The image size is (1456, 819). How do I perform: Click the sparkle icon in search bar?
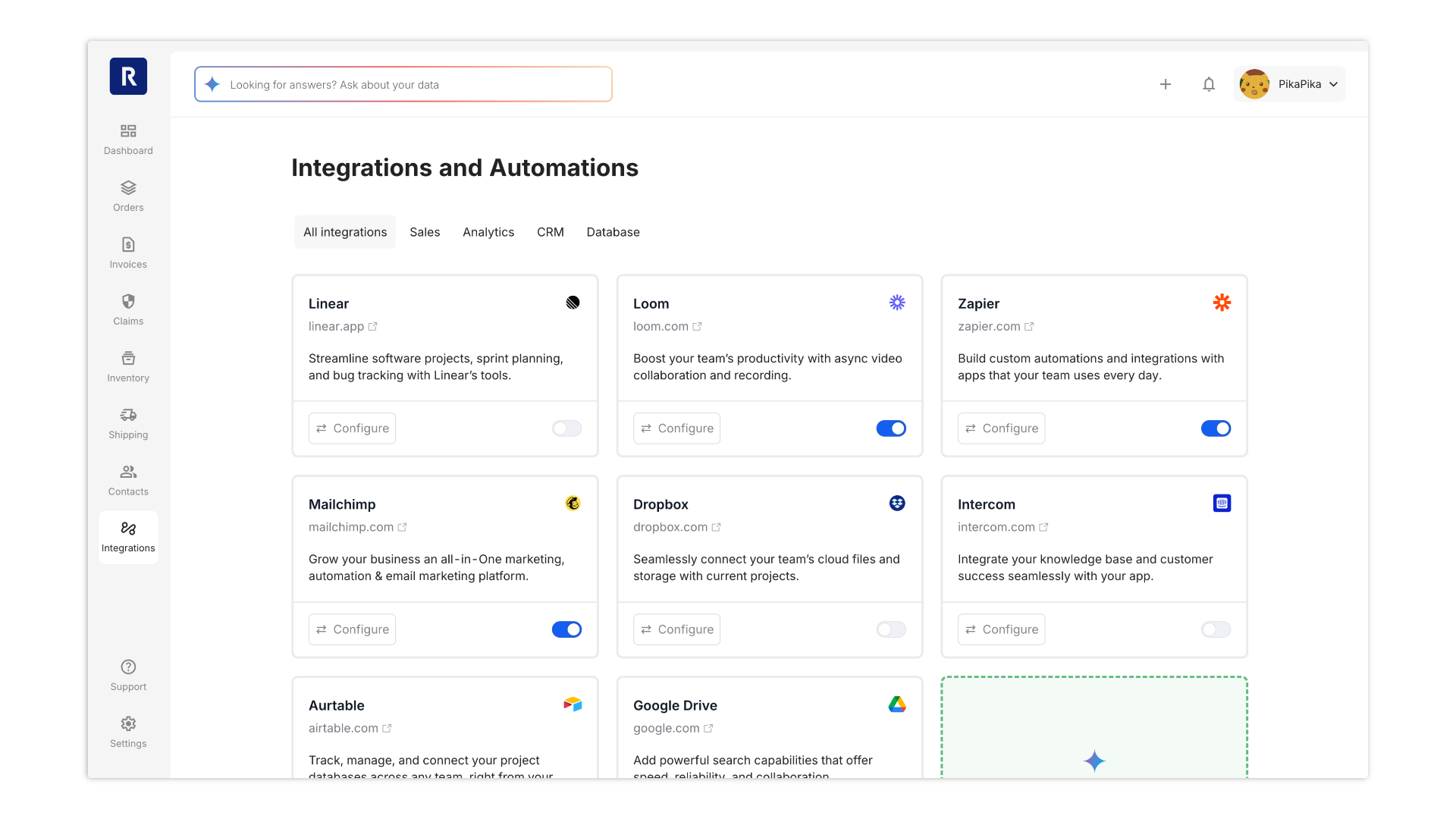[212, 84]
